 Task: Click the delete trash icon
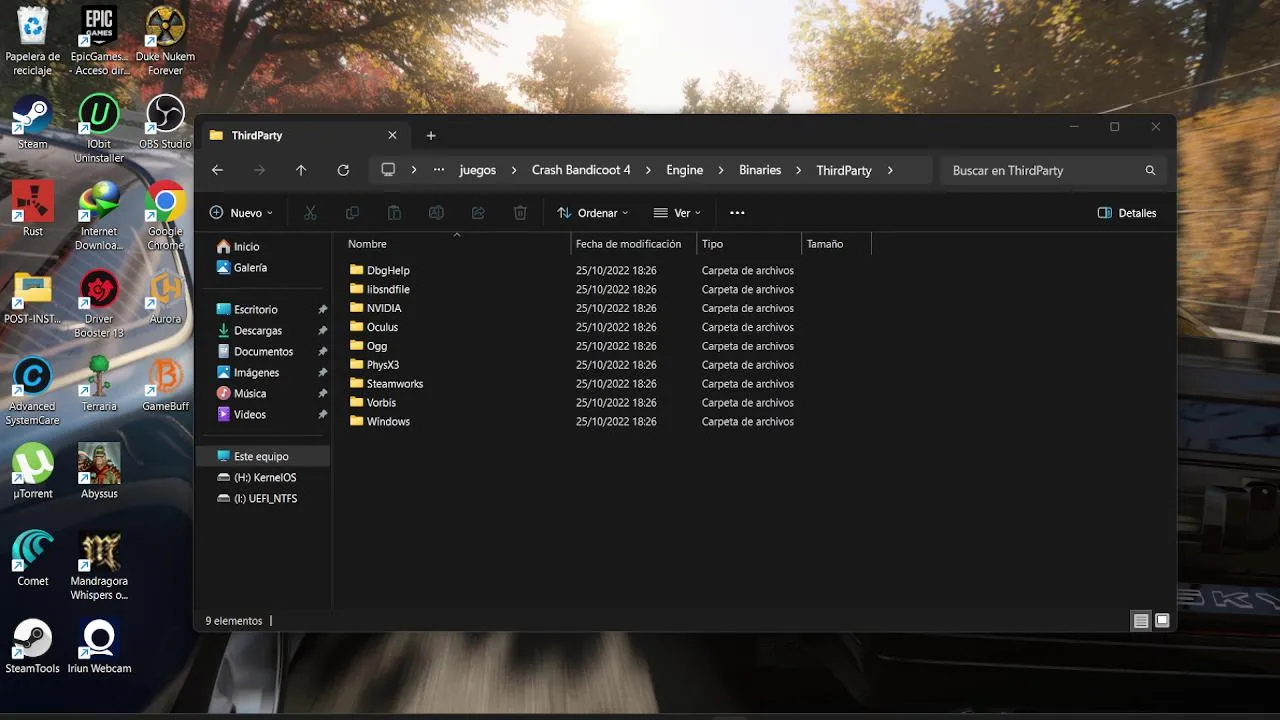click(520, 213)
